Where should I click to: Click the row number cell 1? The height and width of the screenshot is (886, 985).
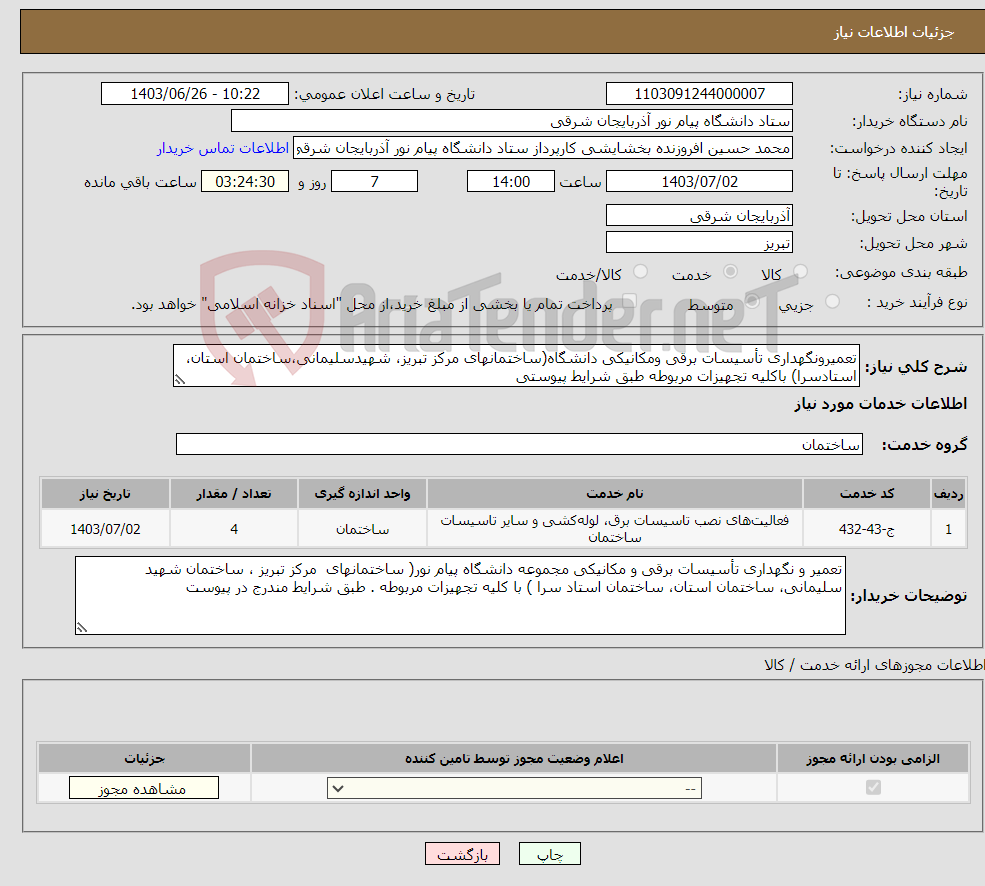click(949, 528)
